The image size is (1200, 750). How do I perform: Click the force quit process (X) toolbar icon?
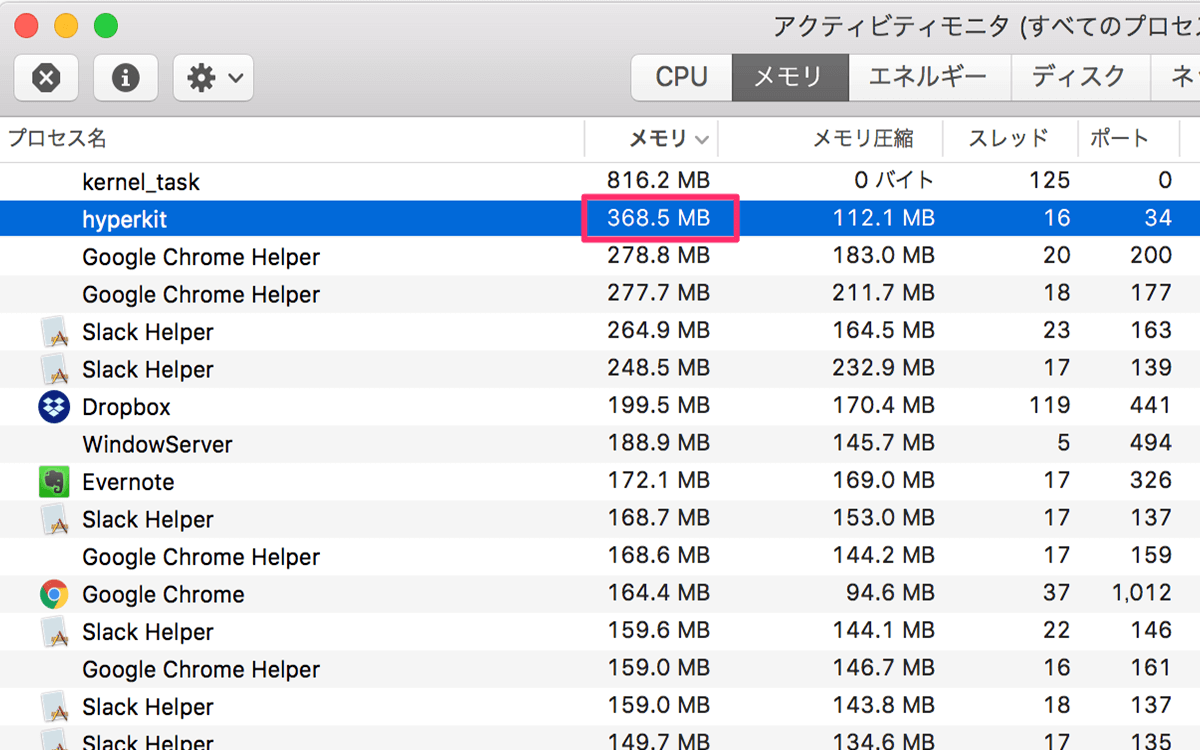point(46,77)
